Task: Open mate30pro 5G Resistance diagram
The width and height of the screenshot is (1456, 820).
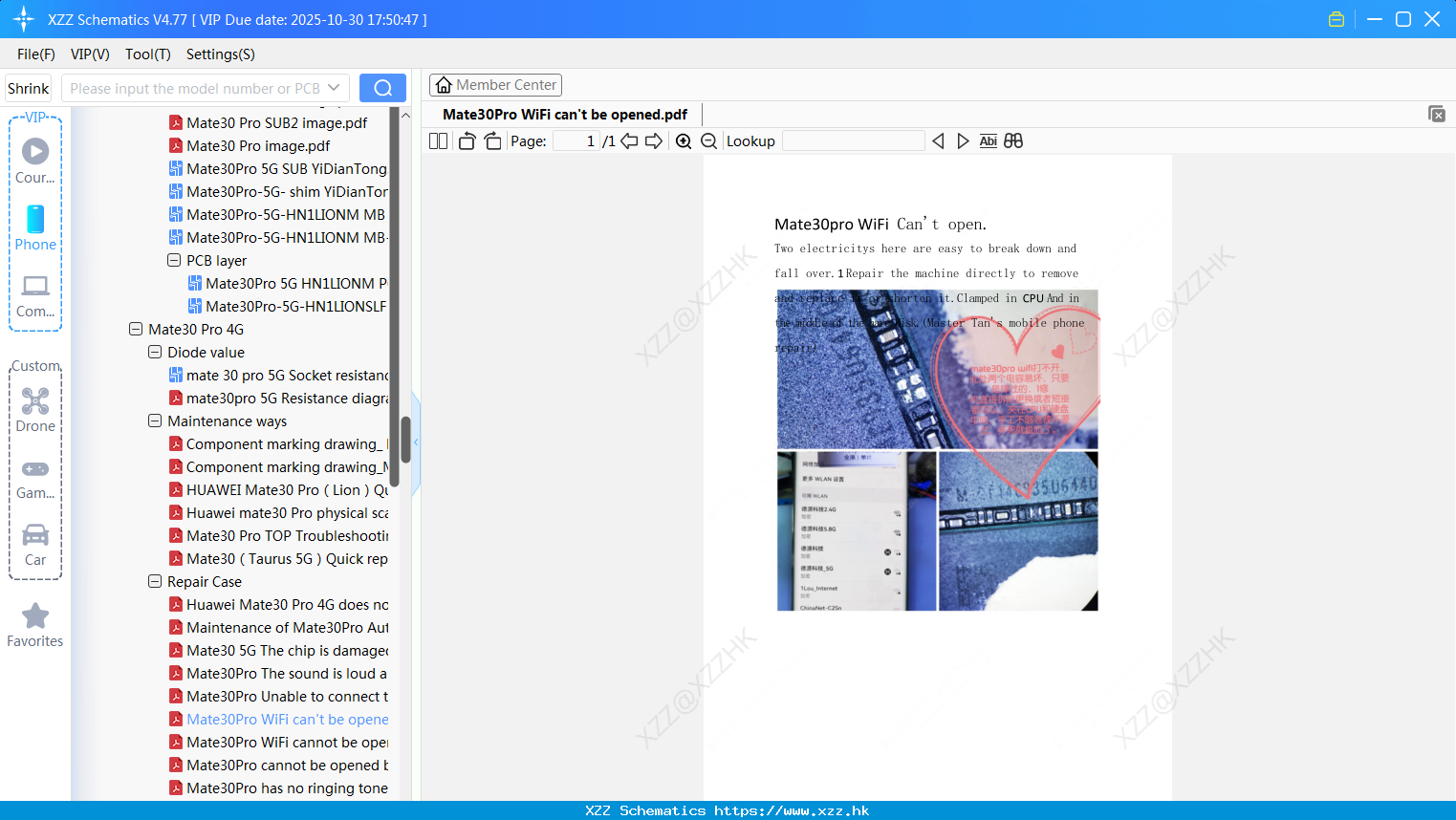Action: pos(278,398)
